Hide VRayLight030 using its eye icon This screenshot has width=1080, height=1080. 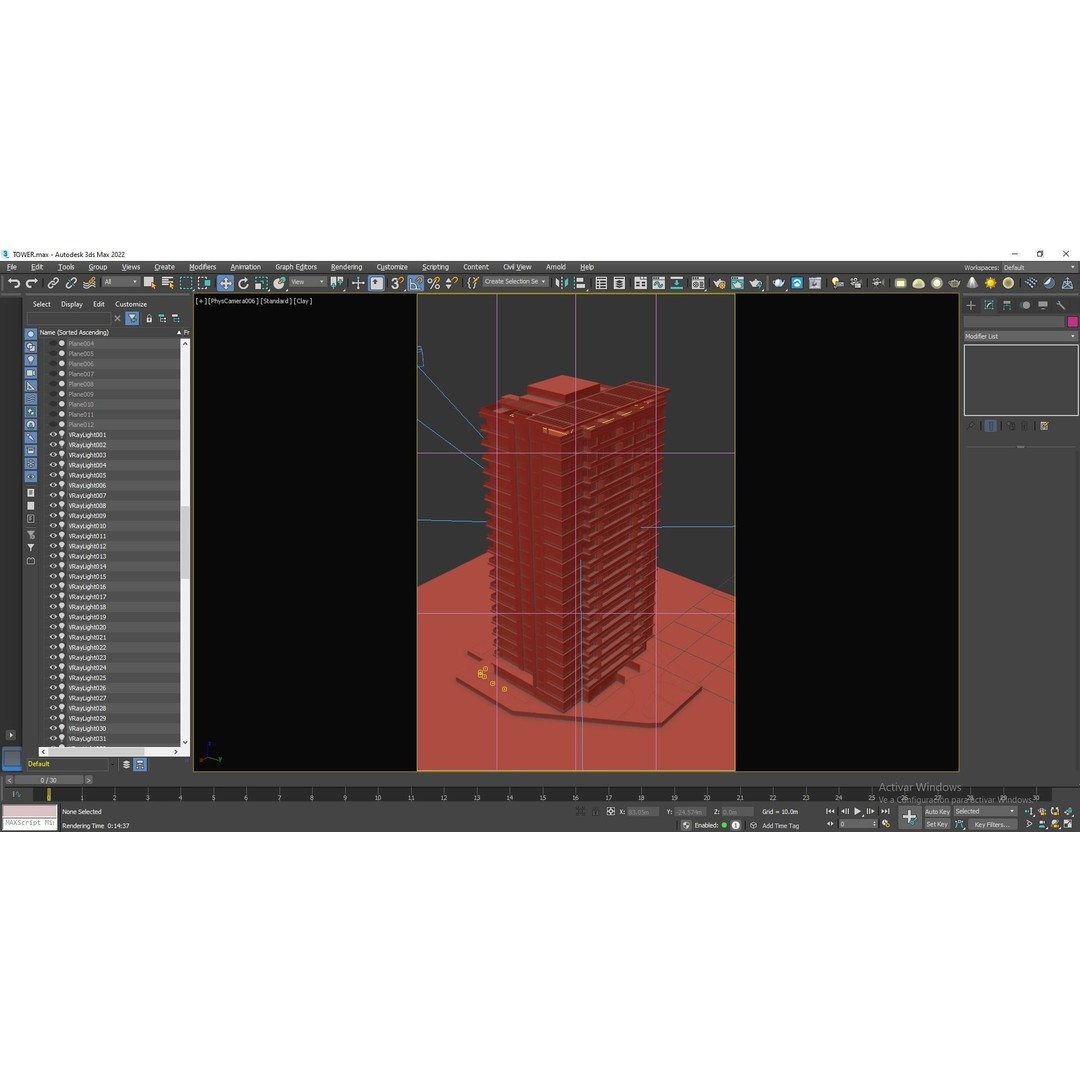[53, 728]
